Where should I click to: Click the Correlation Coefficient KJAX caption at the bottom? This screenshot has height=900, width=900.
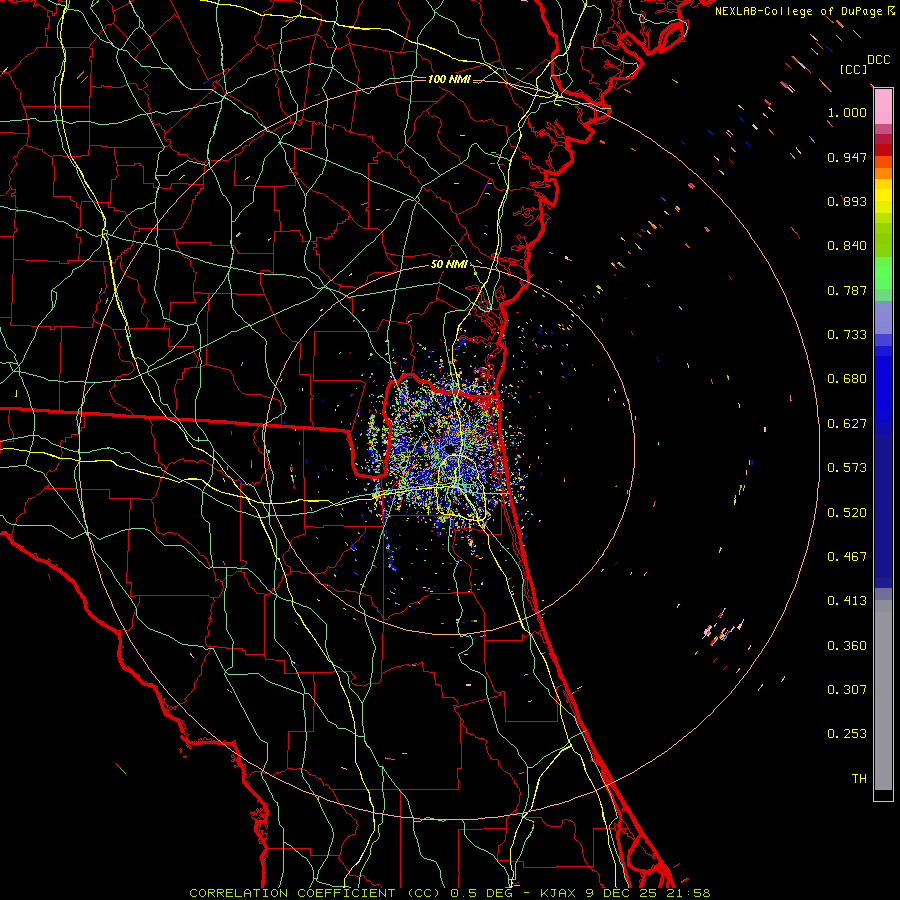coord(450,893)
